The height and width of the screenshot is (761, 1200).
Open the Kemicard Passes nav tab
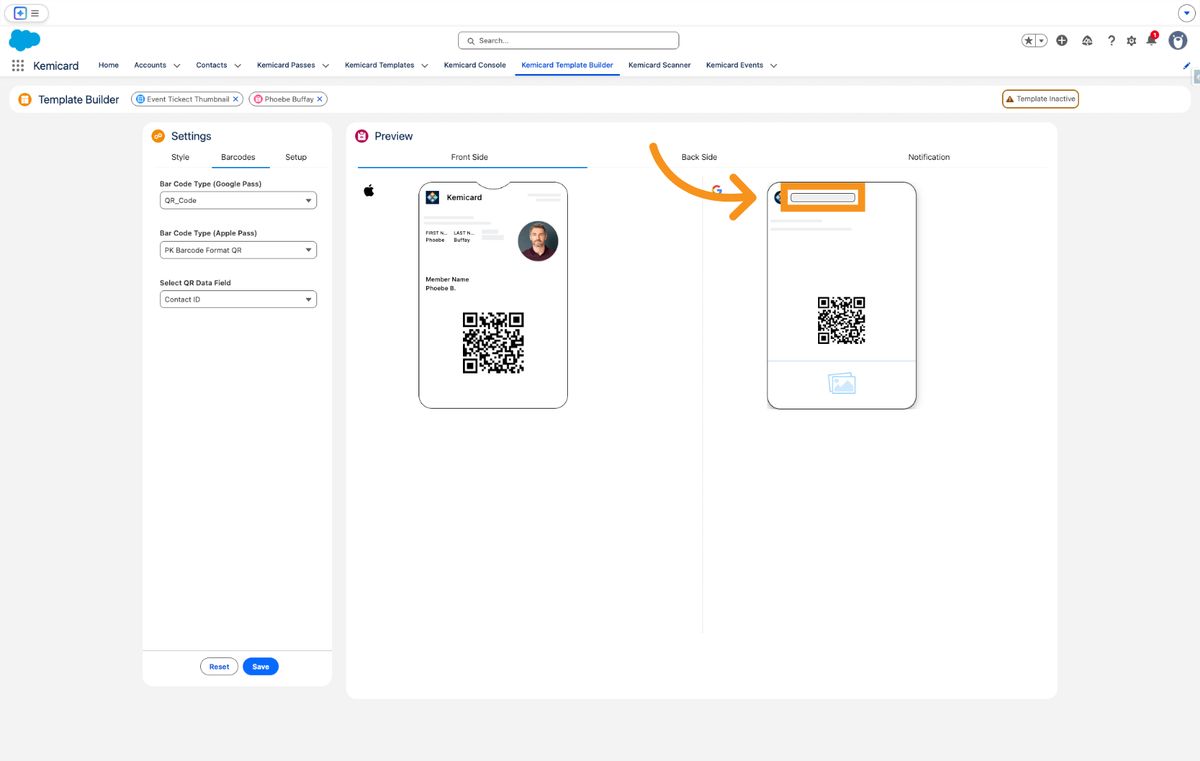tap(286, 65)
